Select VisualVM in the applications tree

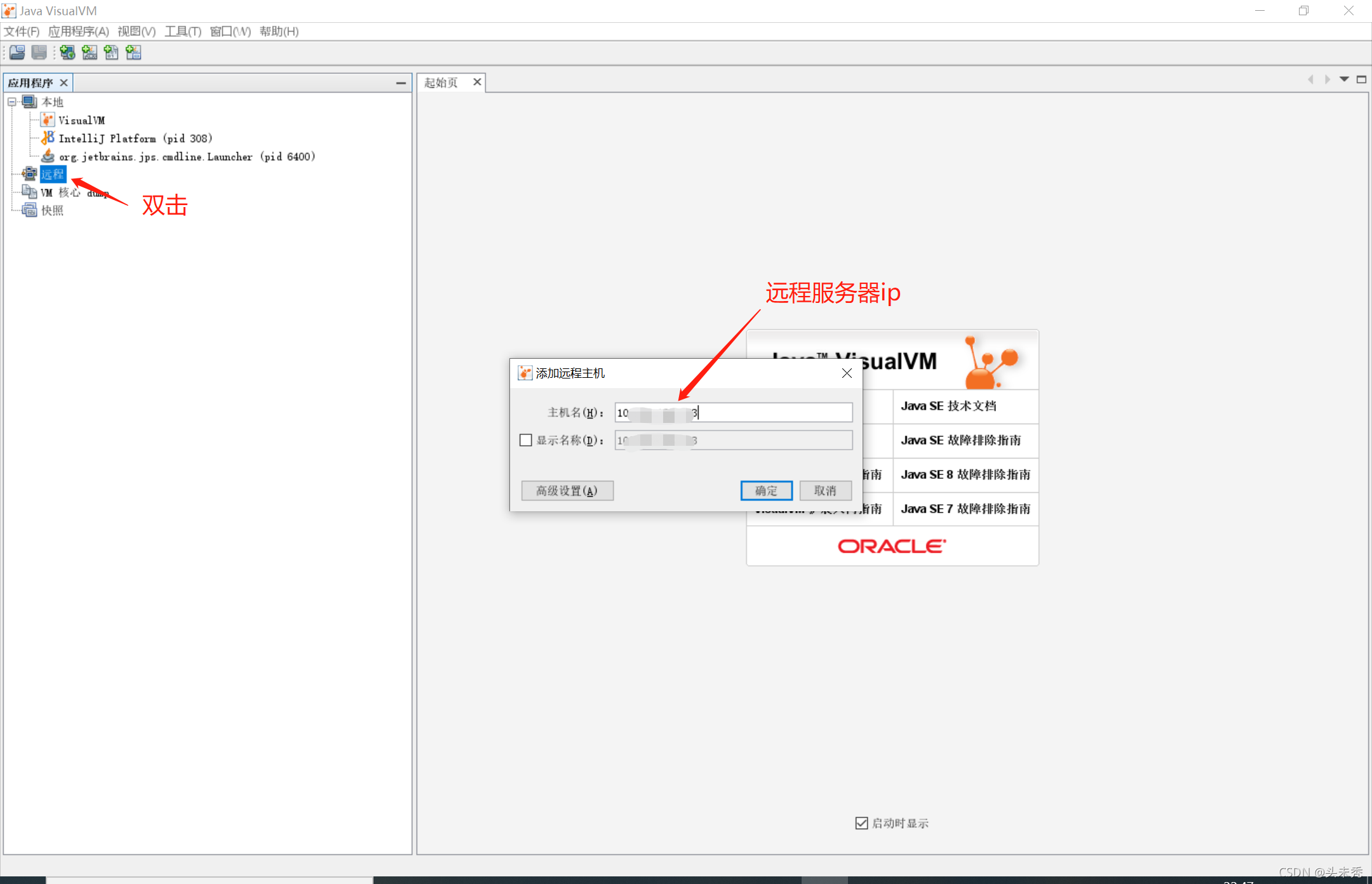(x=82, y=120)
